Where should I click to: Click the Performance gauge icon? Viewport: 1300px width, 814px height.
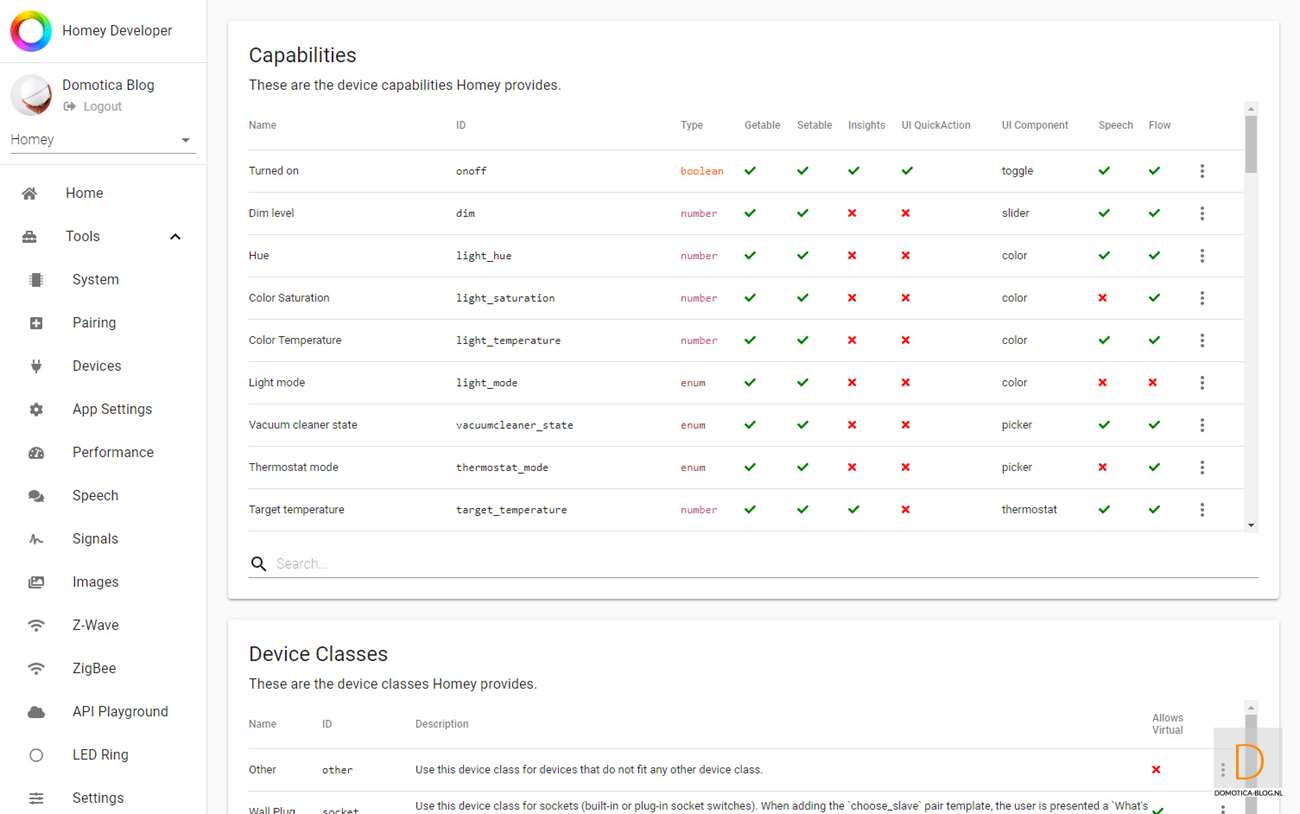36,453
